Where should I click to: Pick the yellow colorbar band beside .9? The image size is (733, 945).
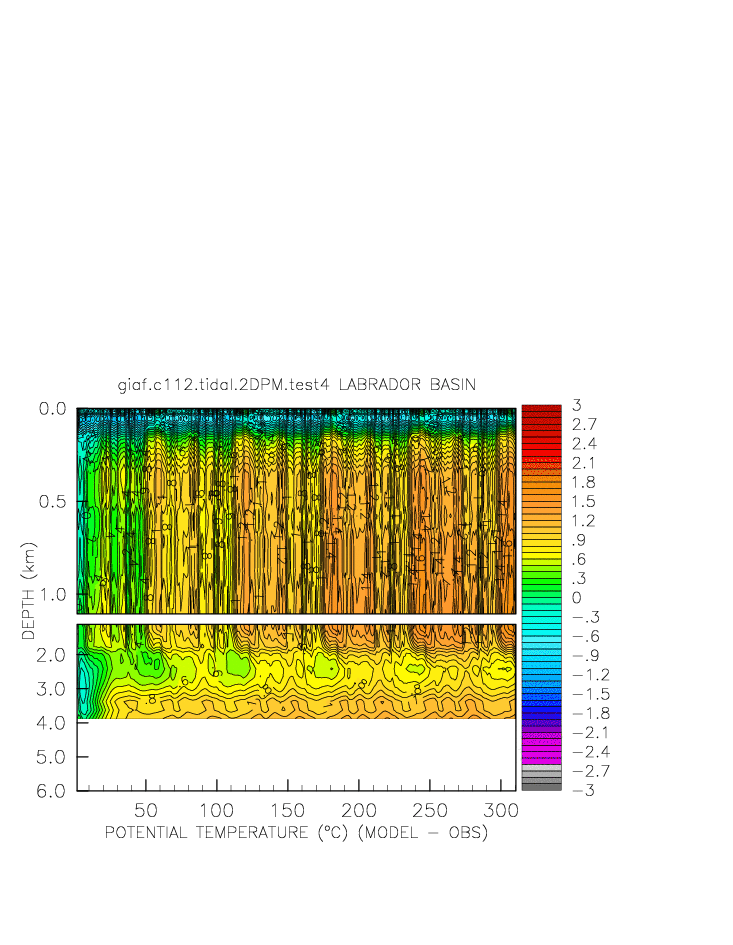[541, 540]
